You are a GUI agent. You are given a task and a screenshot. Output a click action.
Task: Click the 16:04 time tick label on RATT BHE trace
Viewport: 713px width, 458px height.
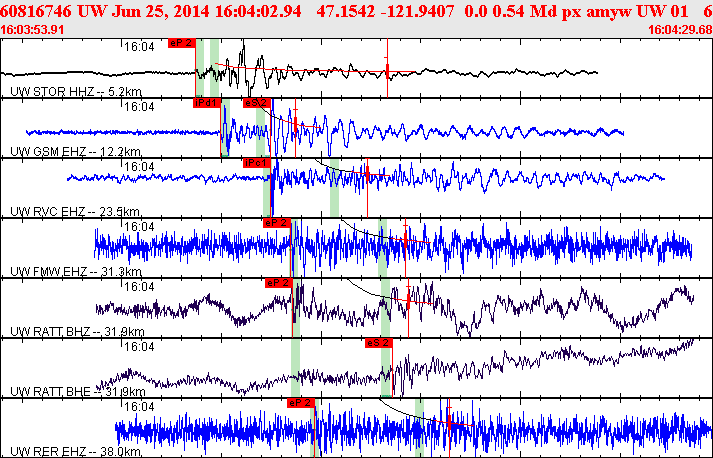[139, 347]
